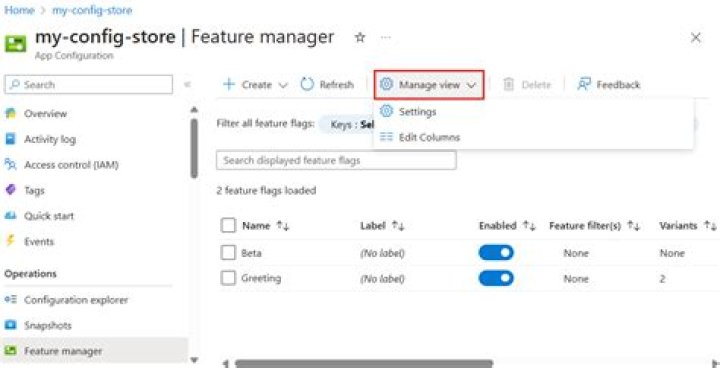The width and height of the screenshot is (720, 368).
Task: Check the select-all checkbox in header
Action: (228, 226)
